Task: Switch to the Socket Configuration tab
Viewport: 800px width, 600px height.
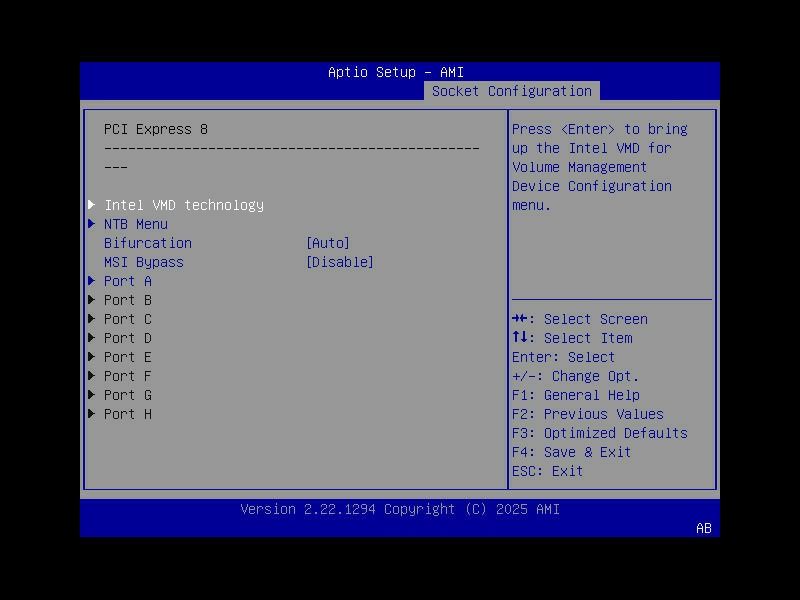Action: tap(511, 90)
